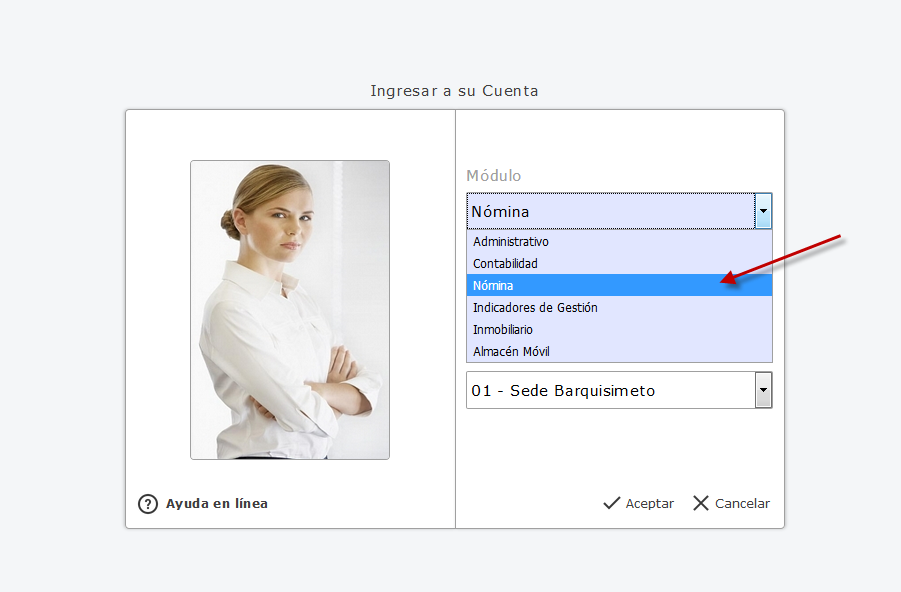Click the Módulo field label

(494, 176)
